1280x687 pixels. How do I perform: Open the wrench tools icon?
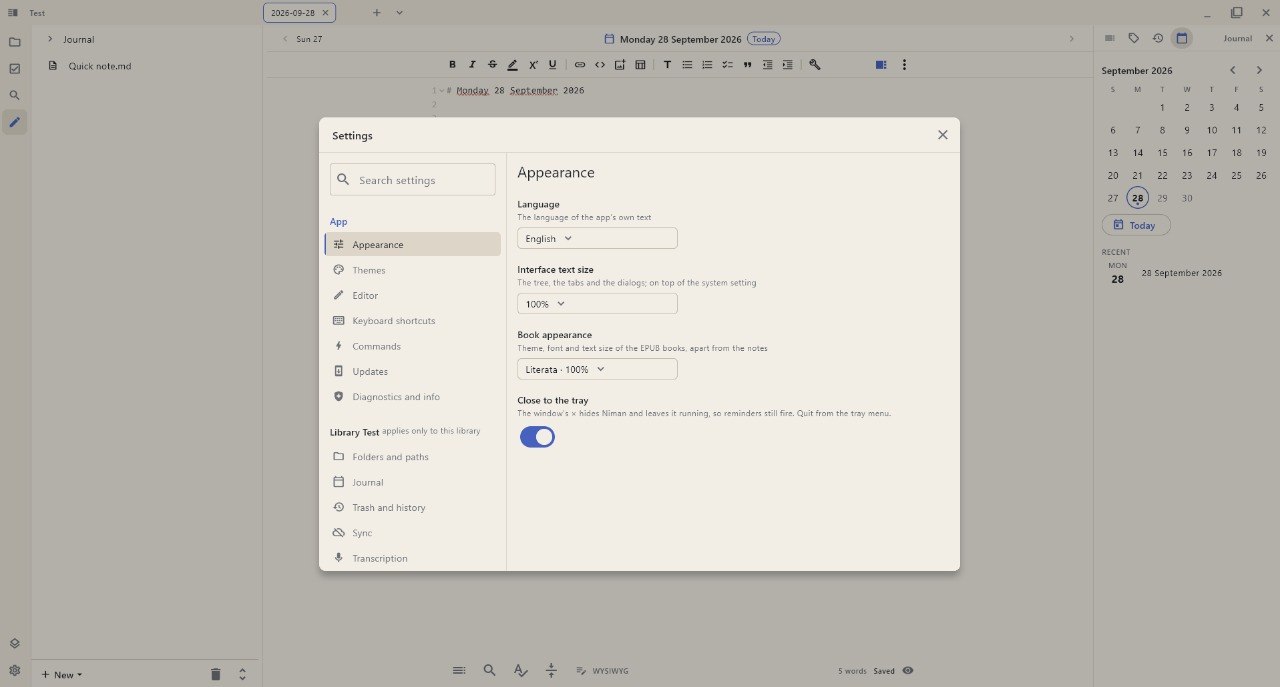click(814, 64)
